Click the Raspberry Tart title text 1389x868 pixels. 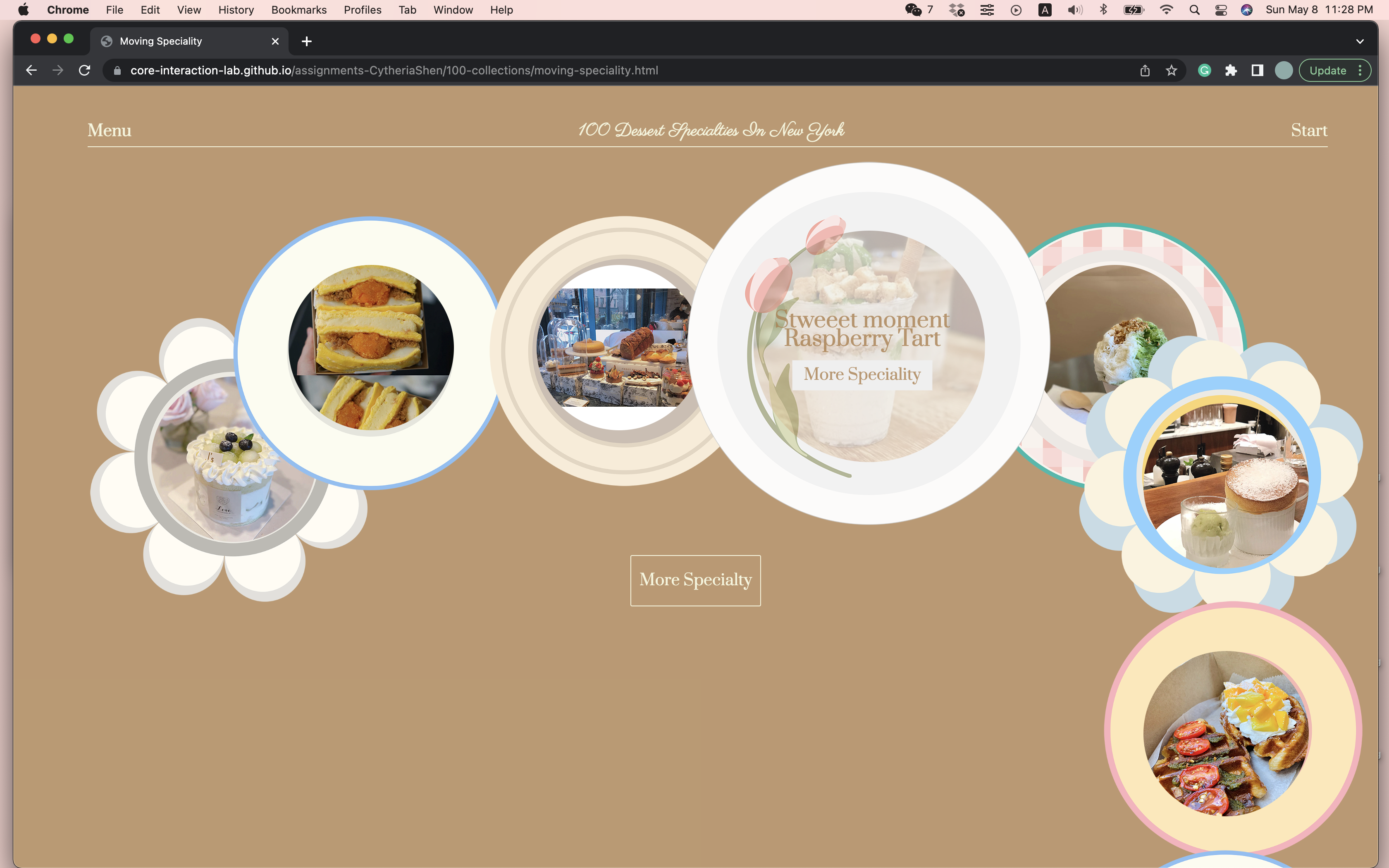tap(862, 338)
